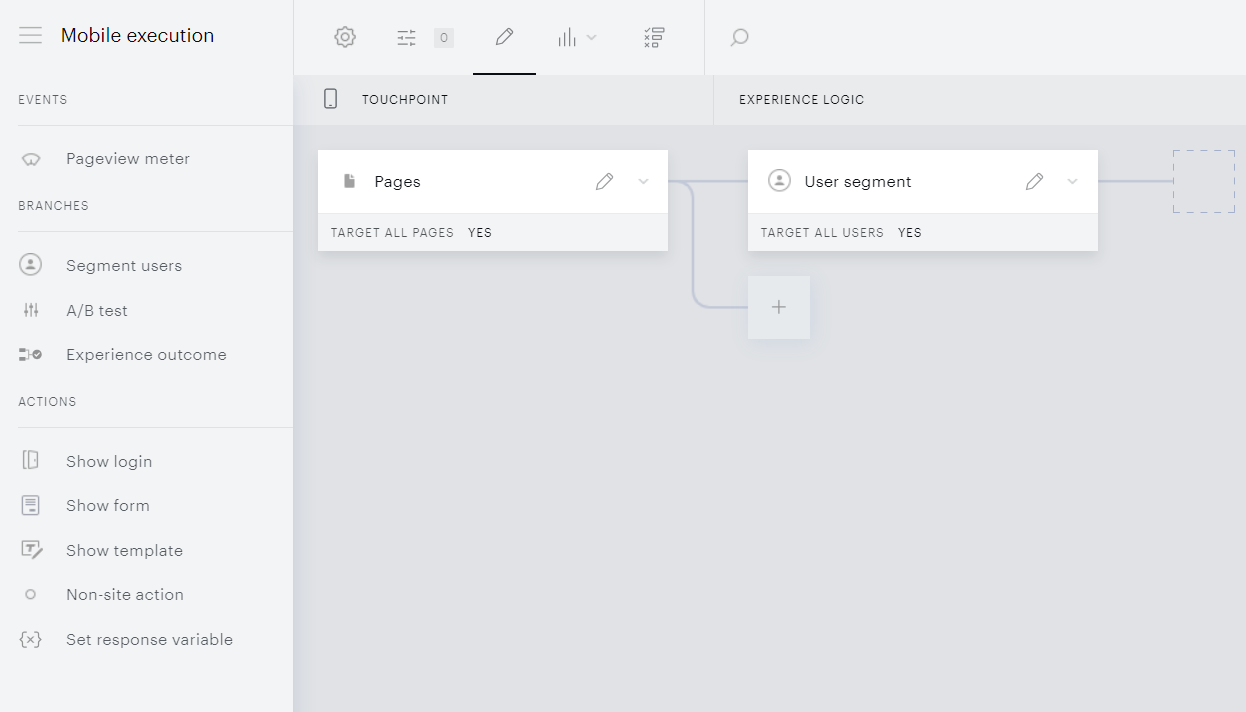This screenshot has width=1246, height=712.
Task: Click the search magnifier icon
Action: (739, 38)
